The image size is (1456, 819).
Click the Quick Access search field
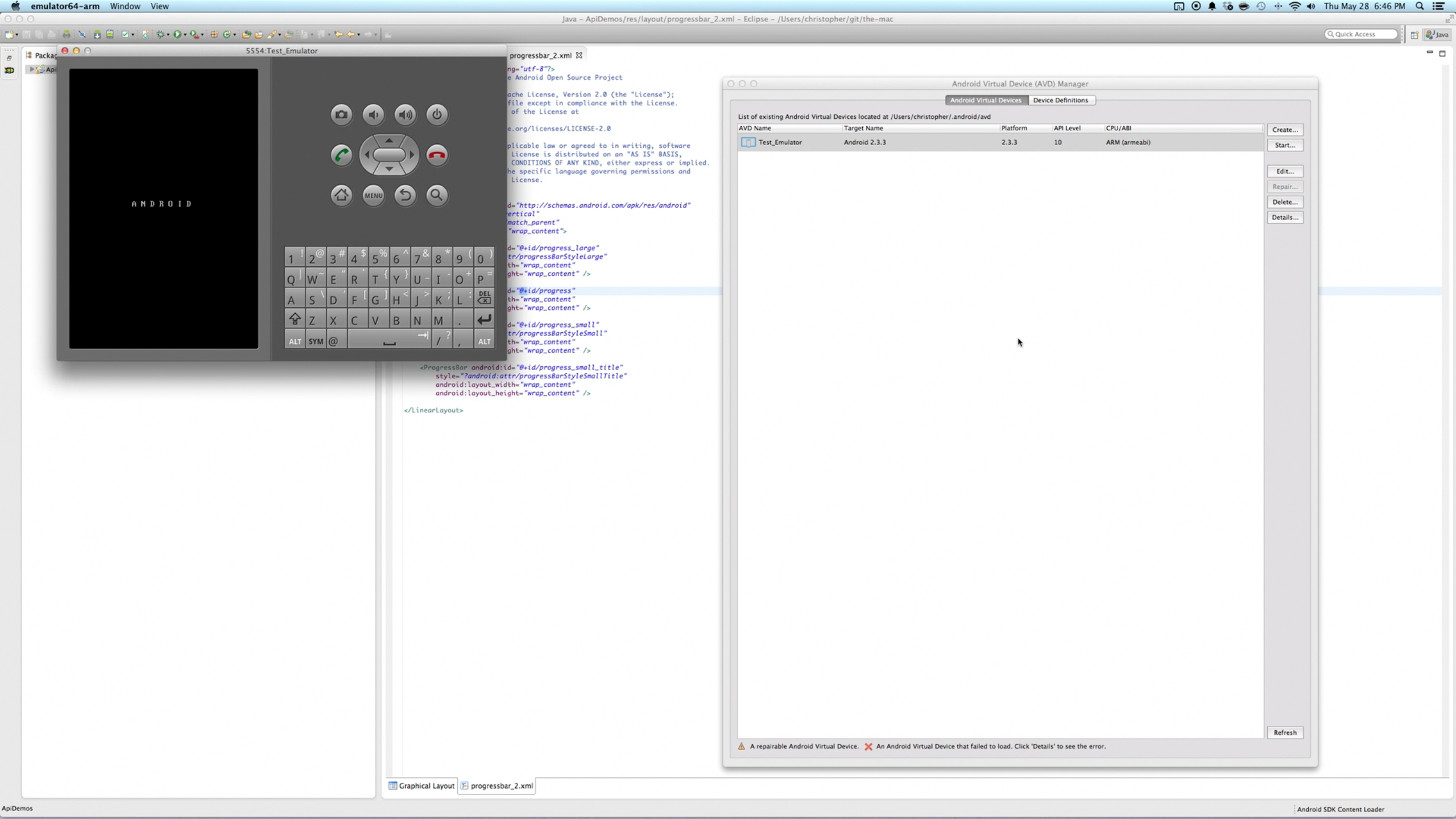click(x=1362, y=34)
